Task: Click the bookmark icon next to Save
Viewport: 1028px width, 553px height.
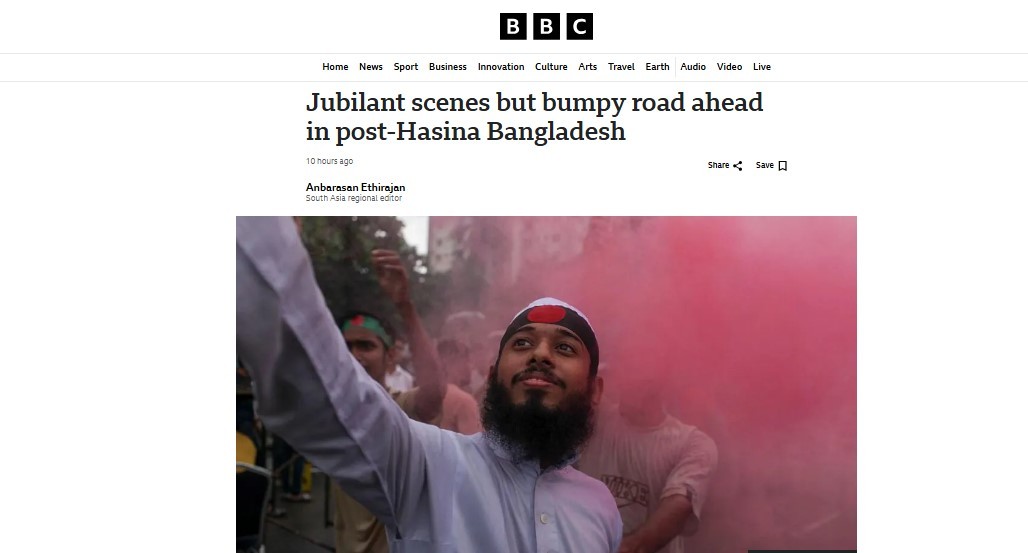Action: point(782,166)
